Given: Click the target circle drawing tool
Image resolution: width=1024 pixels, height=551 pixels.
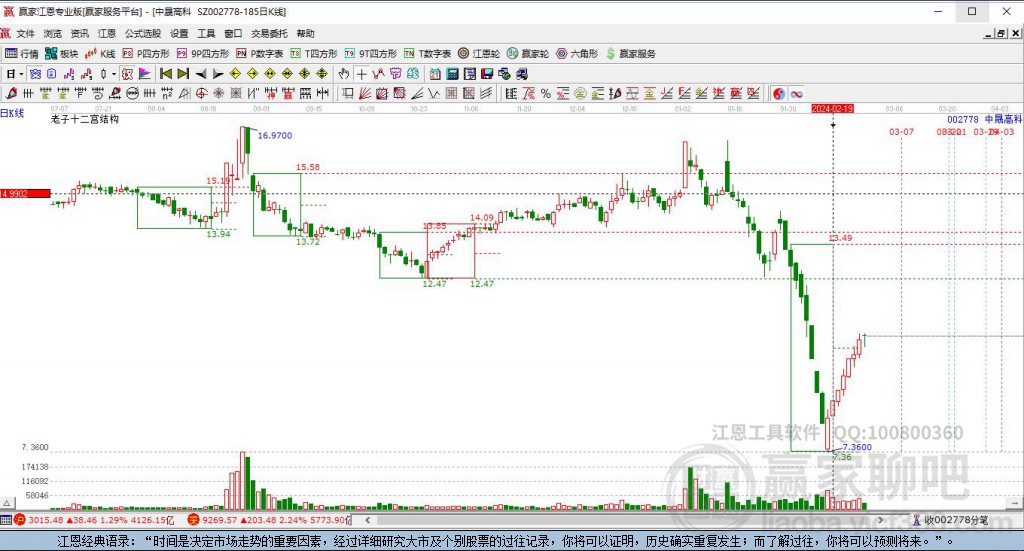Looking at the screenshot, I should point(202,94).
